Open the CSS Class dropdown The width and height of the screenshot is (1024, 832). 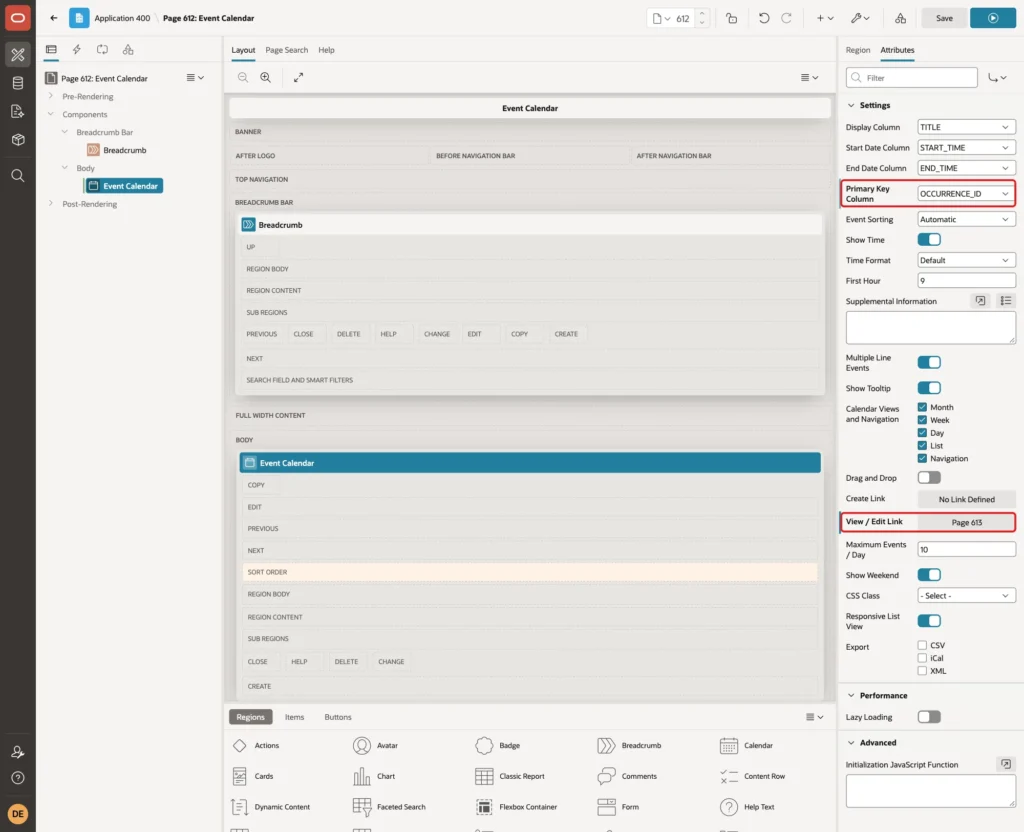967,596
